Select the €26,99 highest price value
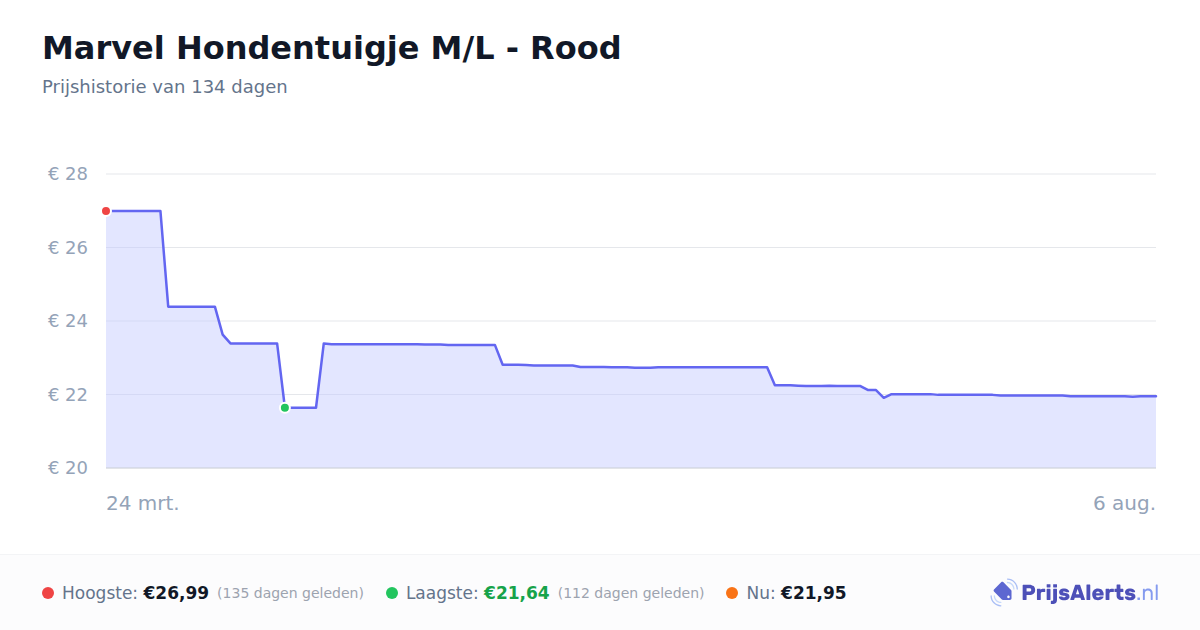The image size is (1200, 630). pyautogui.click(x=176, y=593)
